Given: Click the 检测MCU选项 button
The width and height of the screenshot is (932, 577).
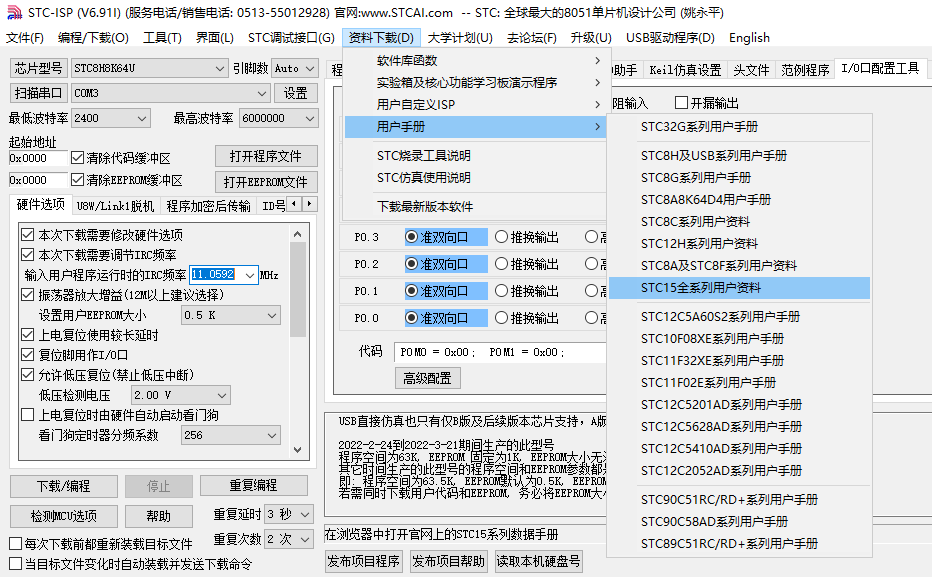Looking at the screenshot, I should point(64,516).
